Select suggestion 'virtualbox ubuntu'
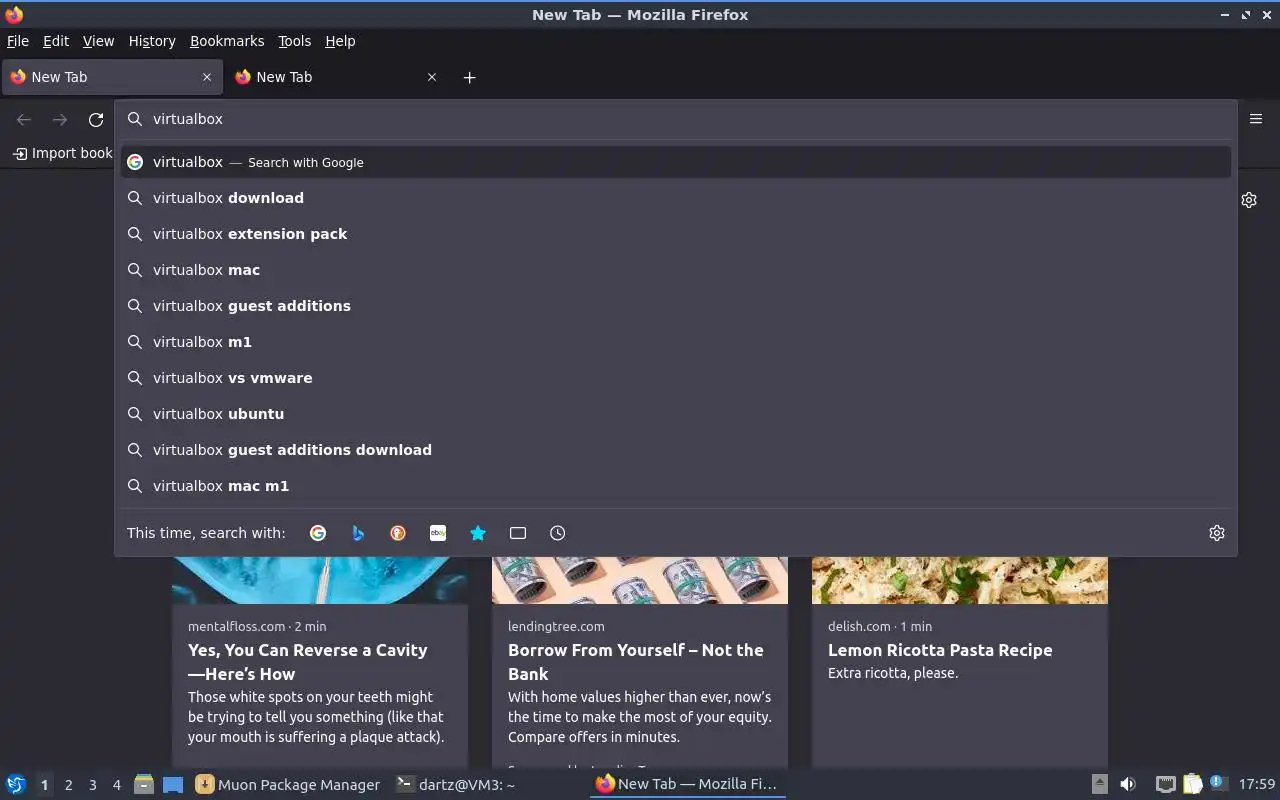 tap(675, 414)
